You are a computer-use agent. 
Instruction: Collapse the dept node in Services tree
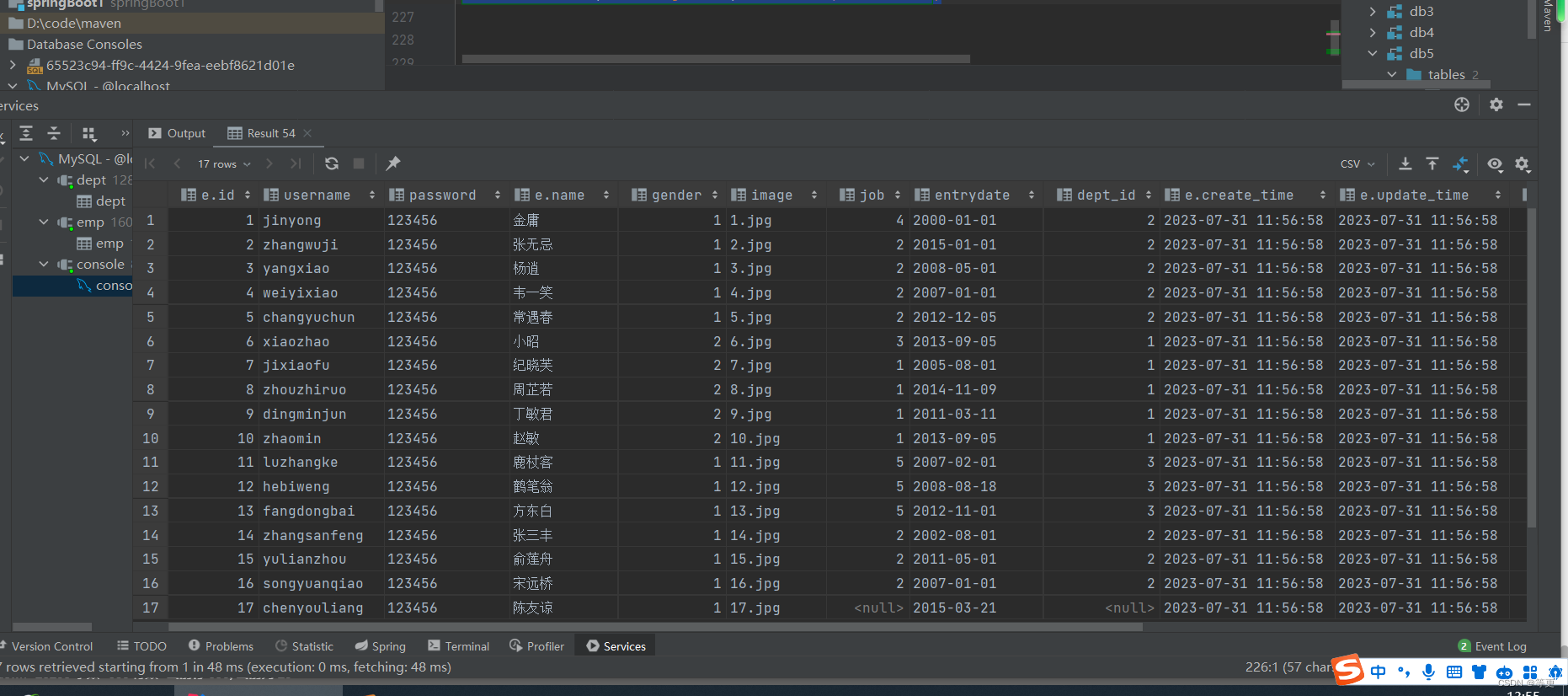44,179
